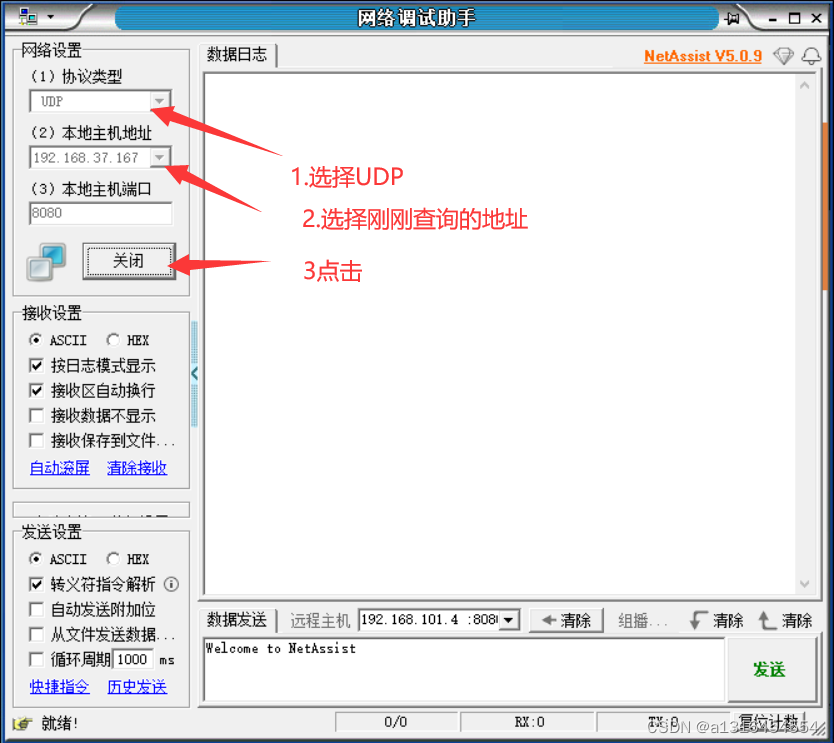Enable the 接收数据不显示 checkbox
Screen dimensions: 834x743
(36, 415)
